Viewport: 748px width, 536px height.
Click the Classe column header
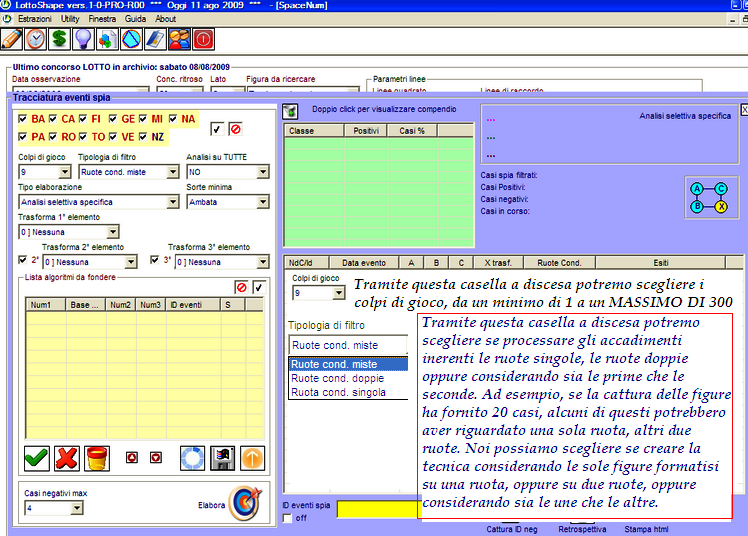pyautogui.click(x=314, y=130)
